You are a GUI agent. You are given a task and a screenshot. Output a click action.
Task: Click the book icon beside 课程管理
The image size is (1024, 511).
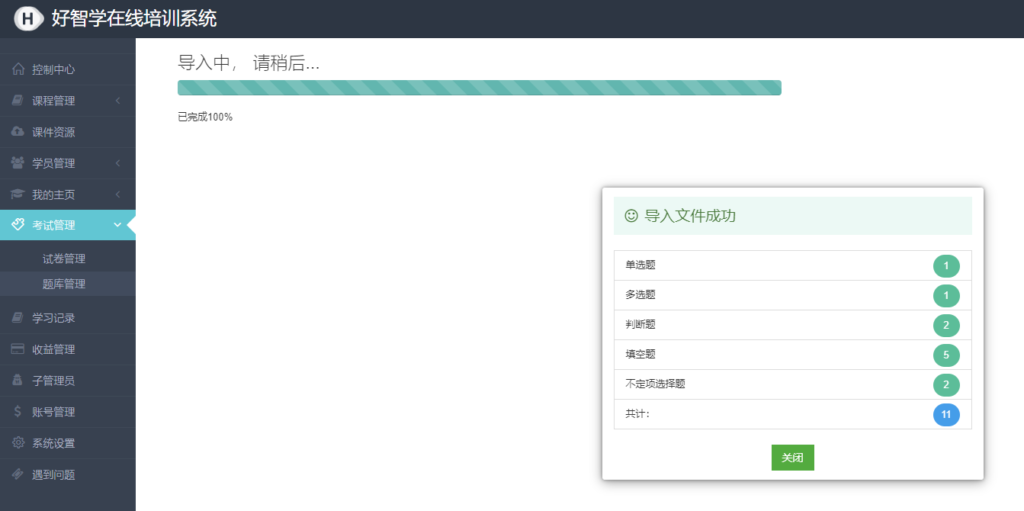pyautogui.click(x=18, y=101)
